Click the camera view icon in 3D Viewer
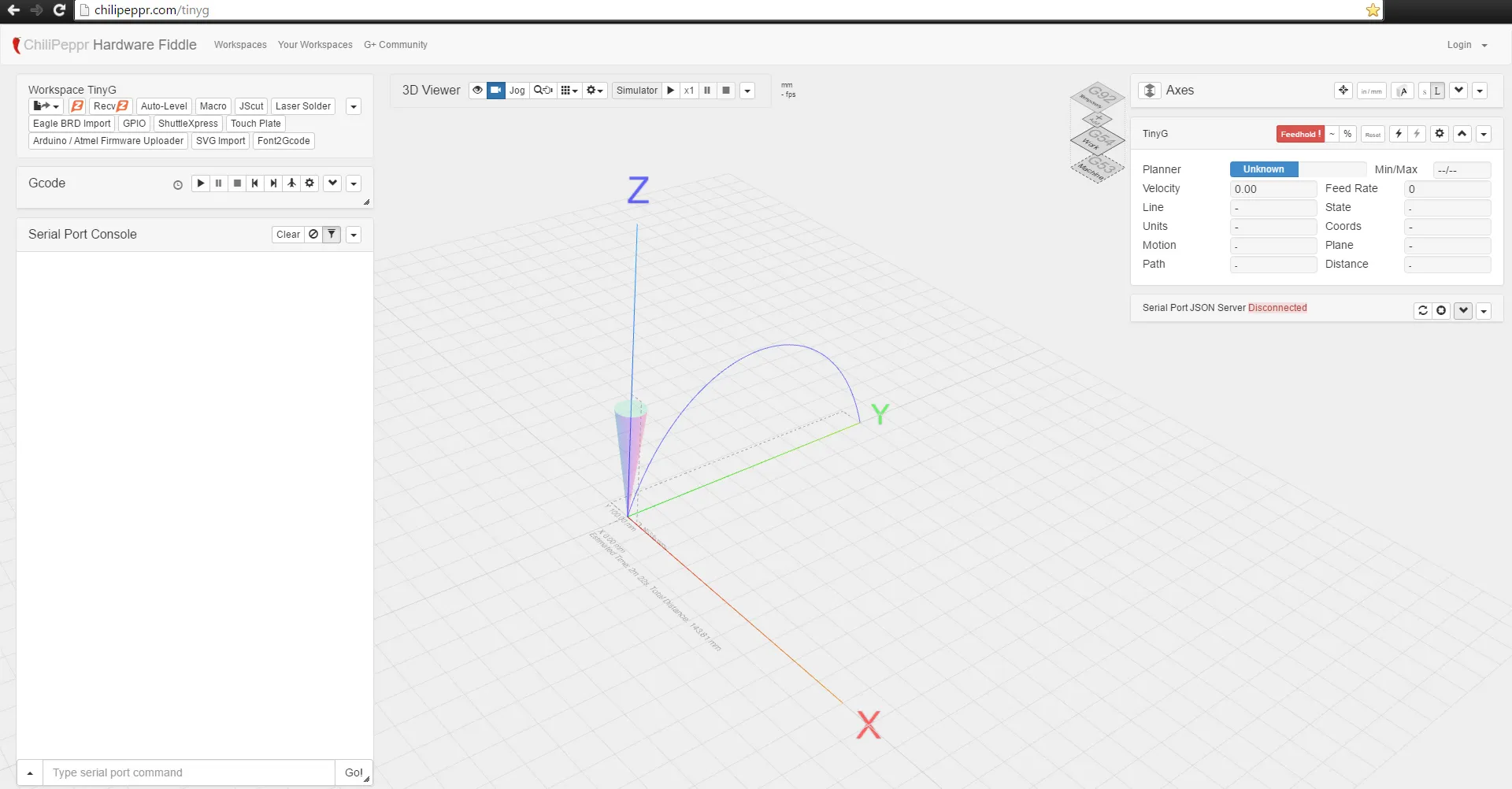Viewport: 1512px width, 789px height. tap(495, 91)
